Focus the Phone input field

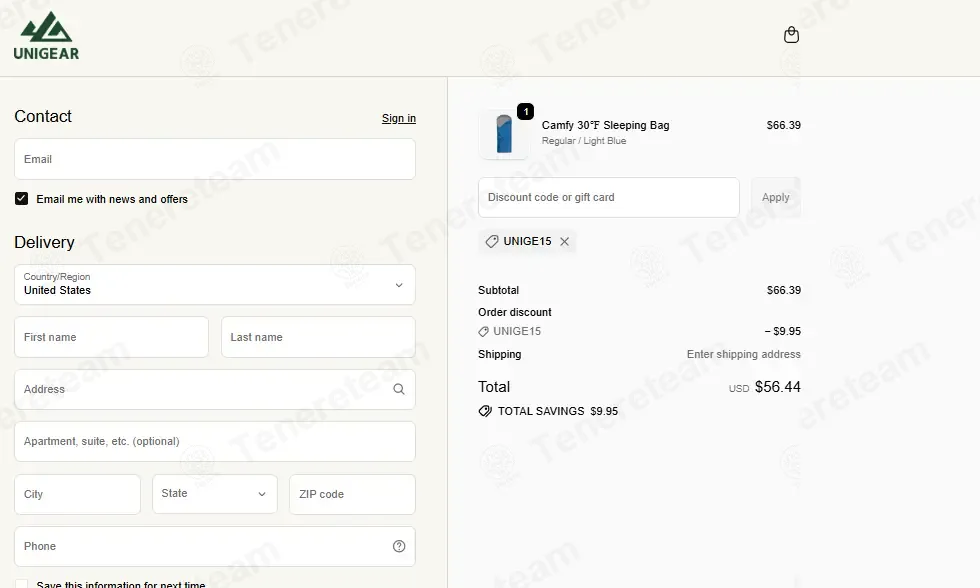(x=215, y=546)
